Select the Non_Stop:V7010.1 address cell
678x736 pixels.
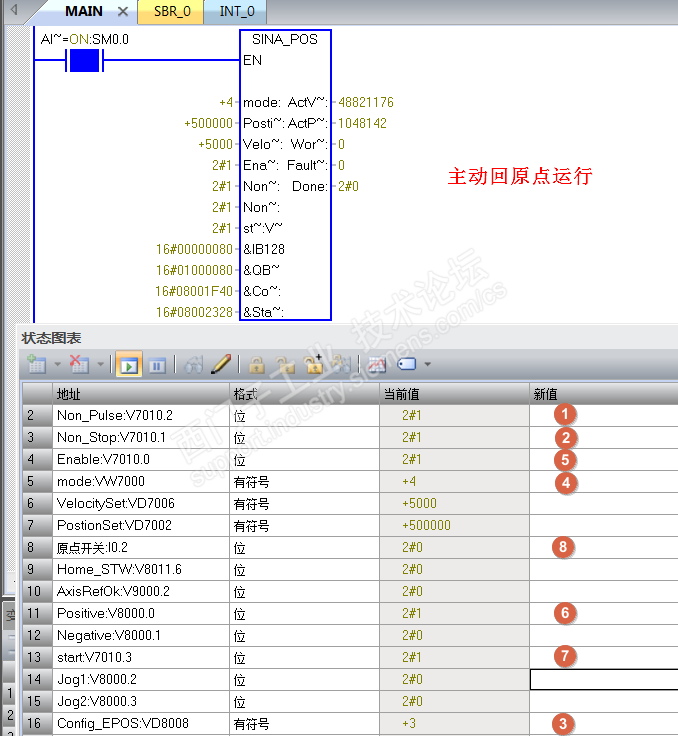coord(140,437)
